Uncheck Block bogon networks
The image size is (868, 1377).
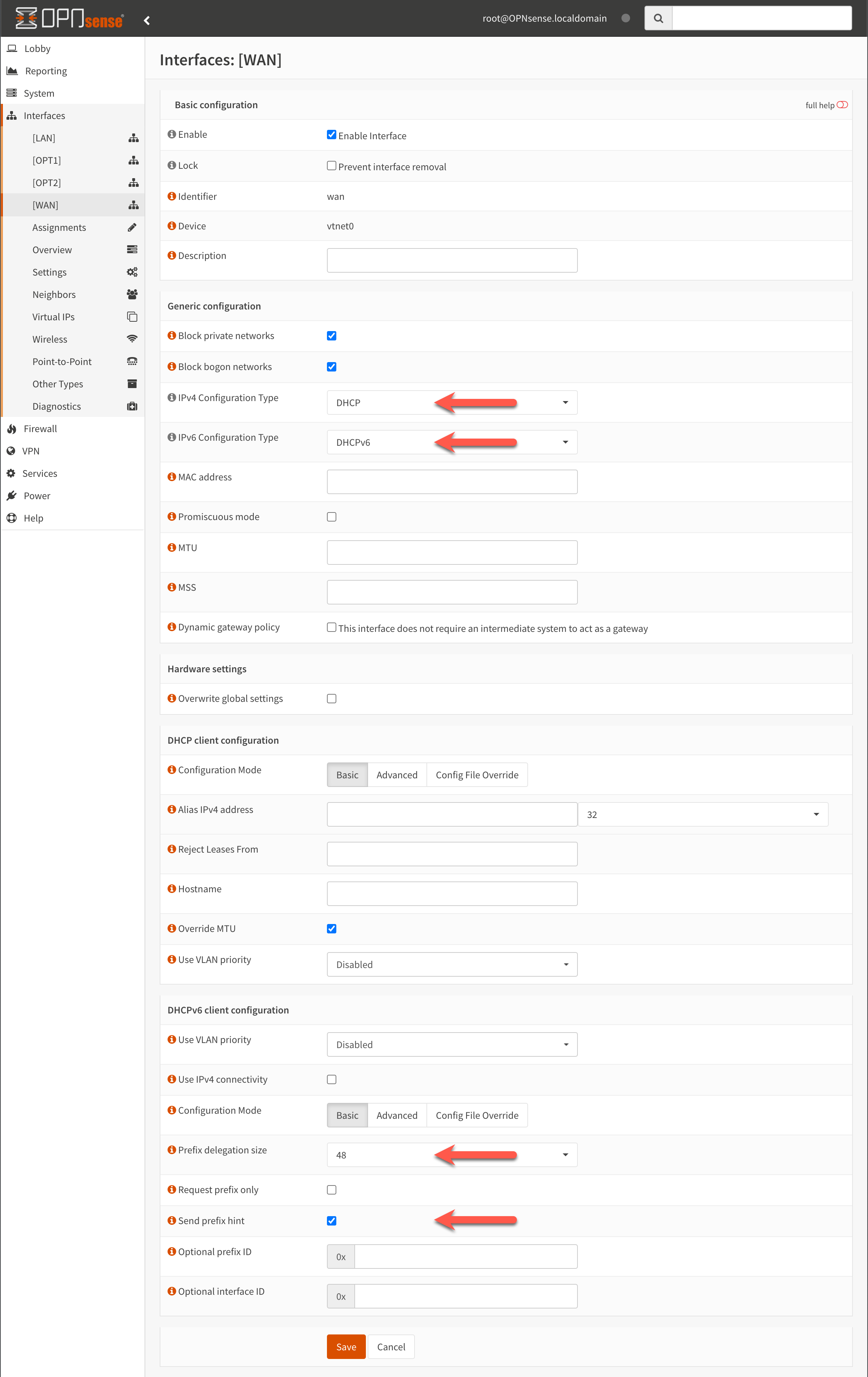tap(331, 366)
